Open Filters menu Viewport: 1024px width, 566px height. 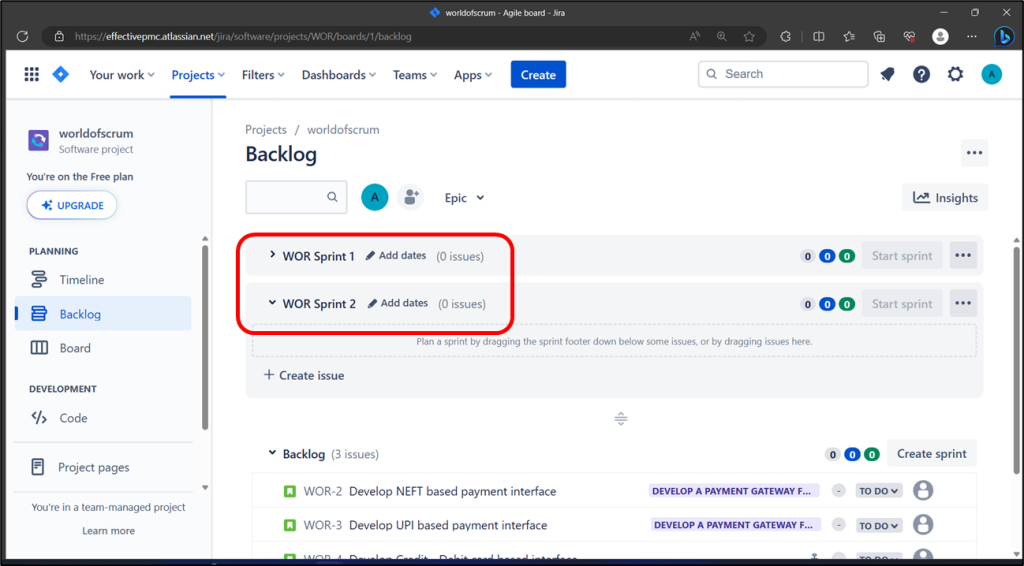pyautogui.click(x=263, y=75)
